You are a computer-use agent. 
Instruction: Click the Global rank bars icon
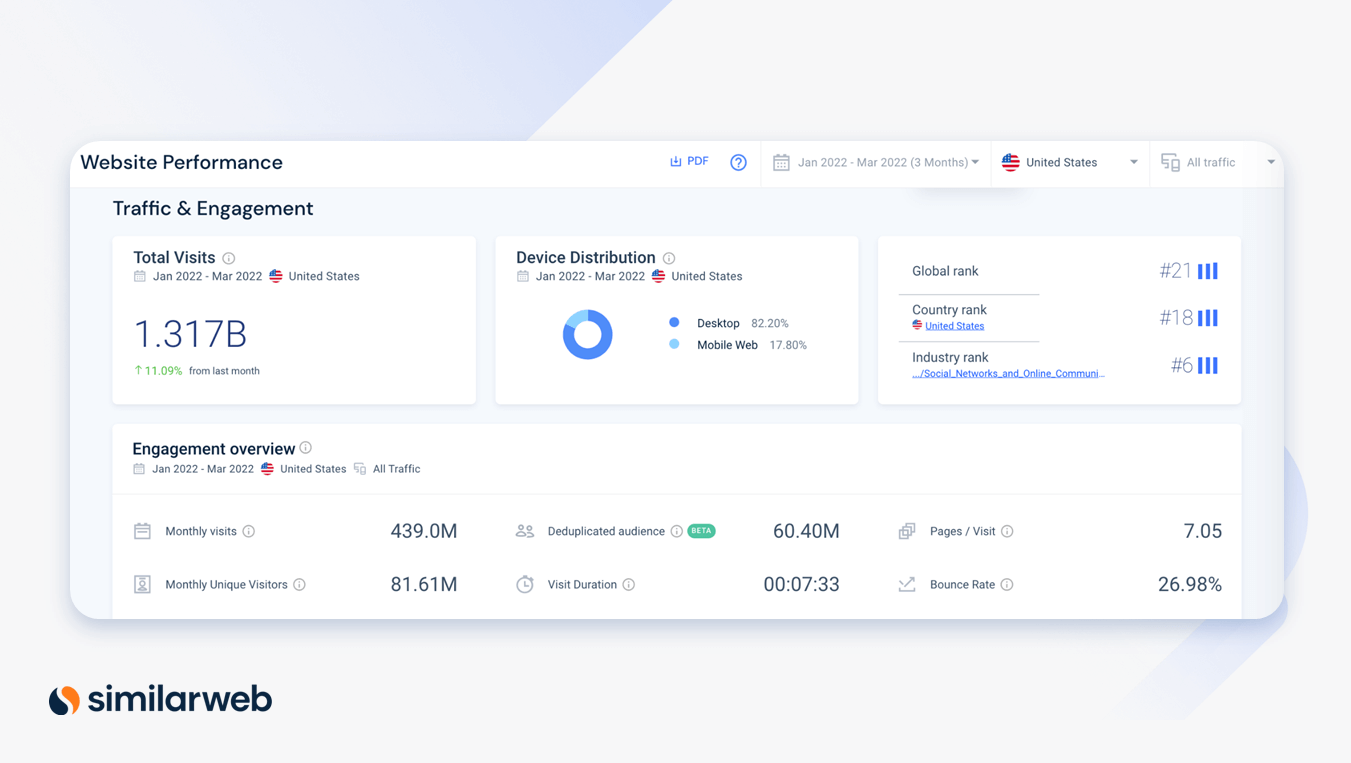(x=1208, y=271)
